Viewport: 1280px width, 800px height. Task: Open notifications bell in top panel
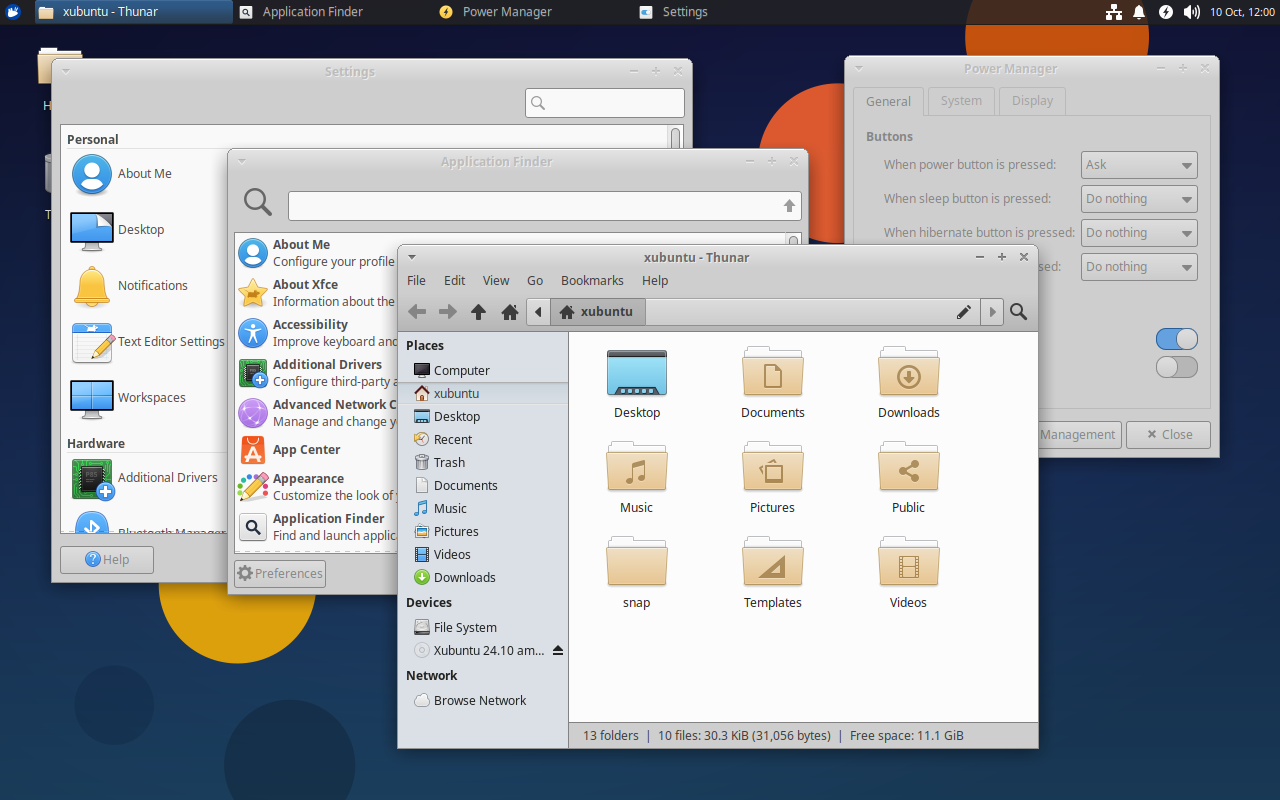[x=1139, y=12]
